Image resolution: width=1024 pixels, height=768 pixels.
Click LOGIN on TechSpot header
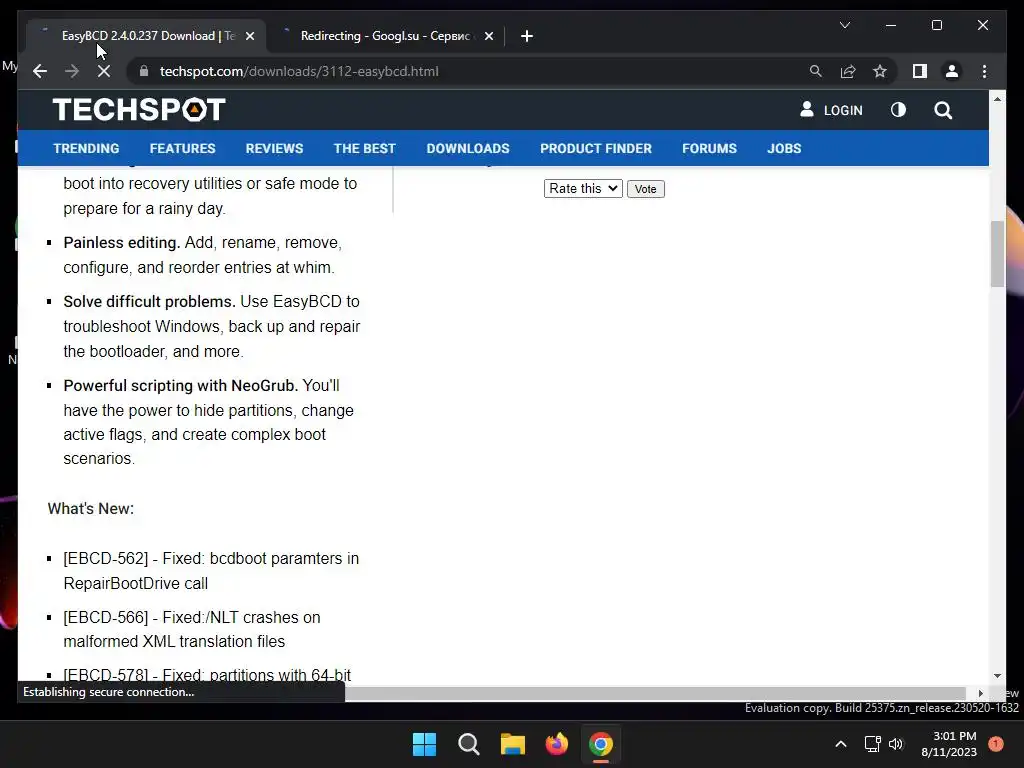(x=831, y=110)
